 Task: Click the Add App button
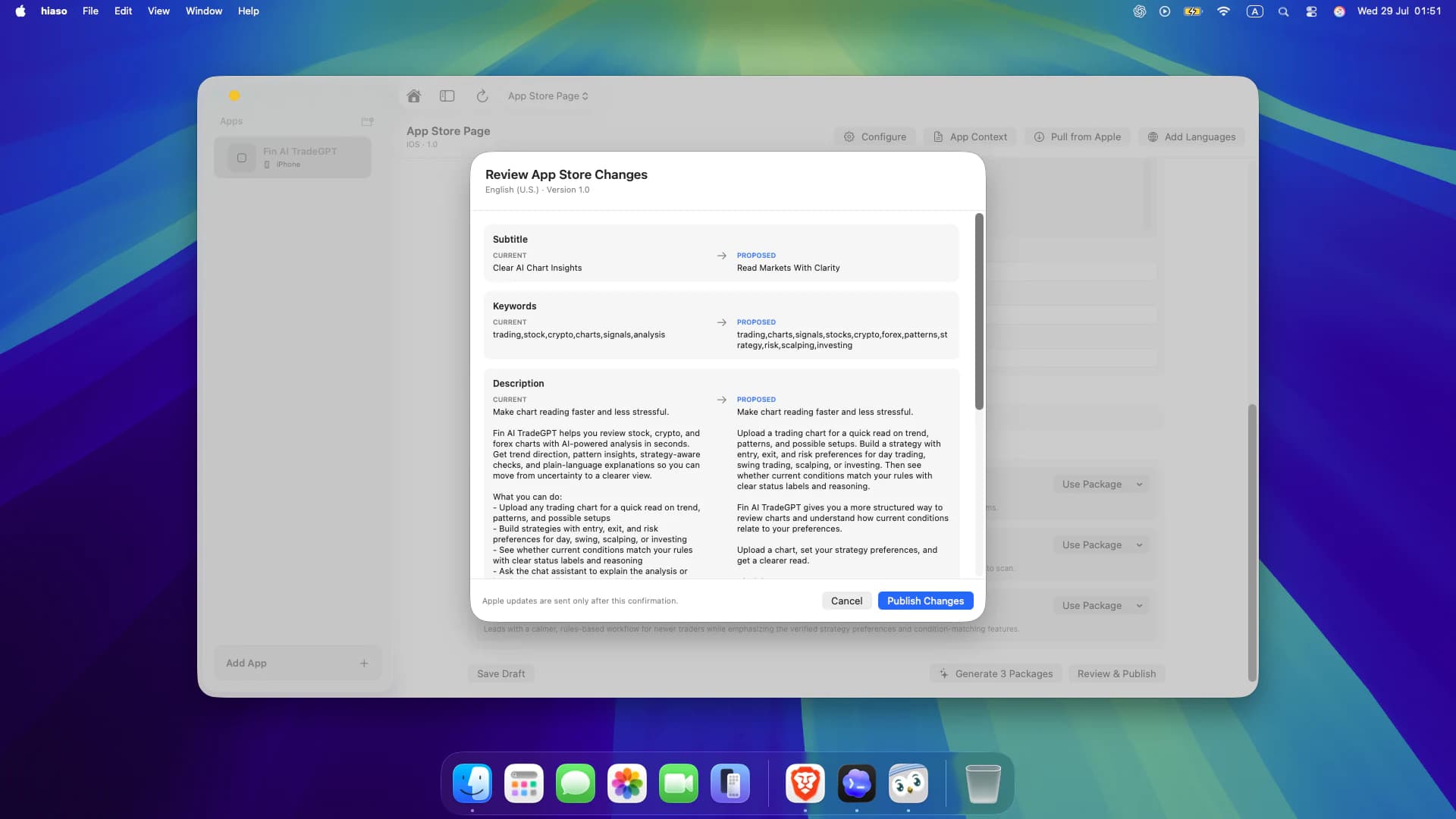[x=297, y=663]
